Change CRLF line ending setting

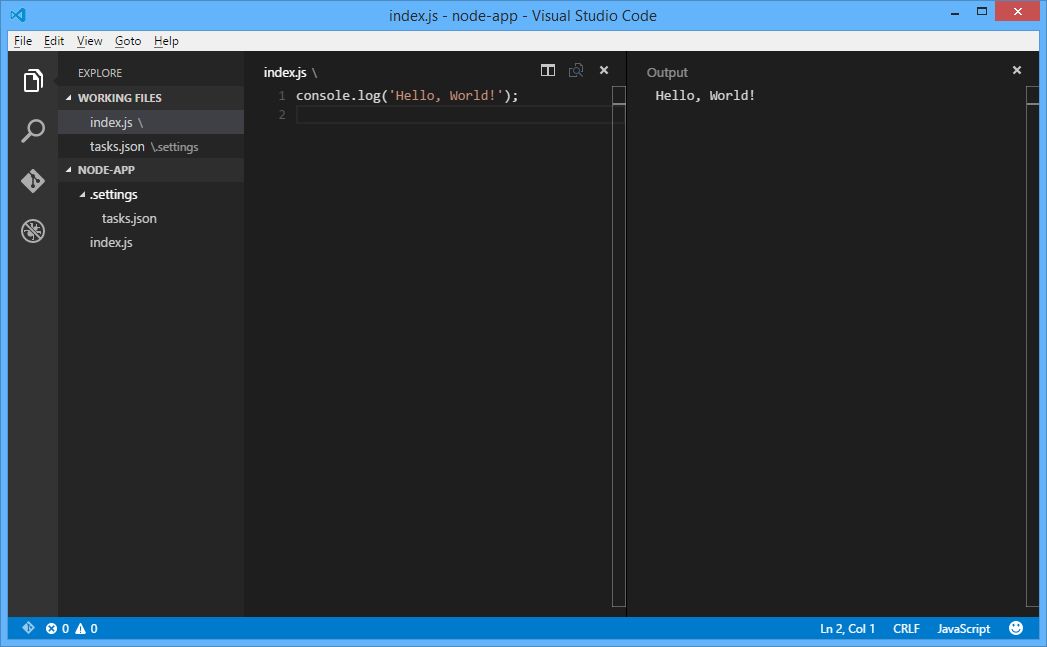click(x=905, y=628)
